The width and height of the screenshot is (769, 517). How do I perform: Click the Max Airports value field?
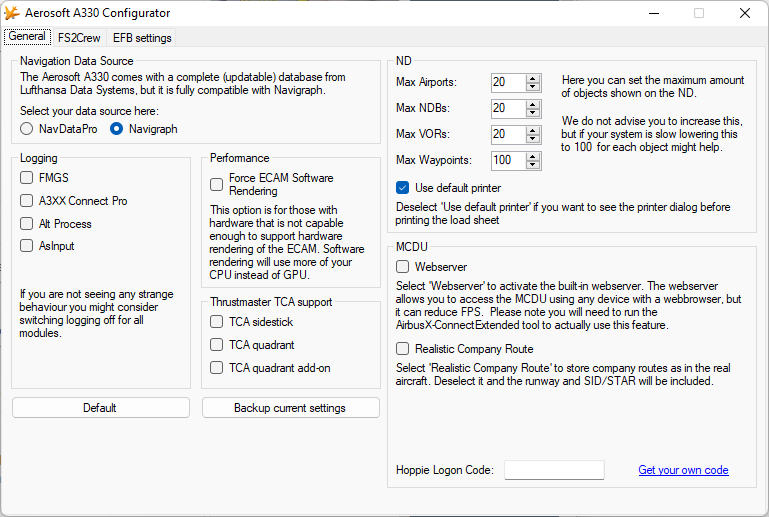click(508, 82)
